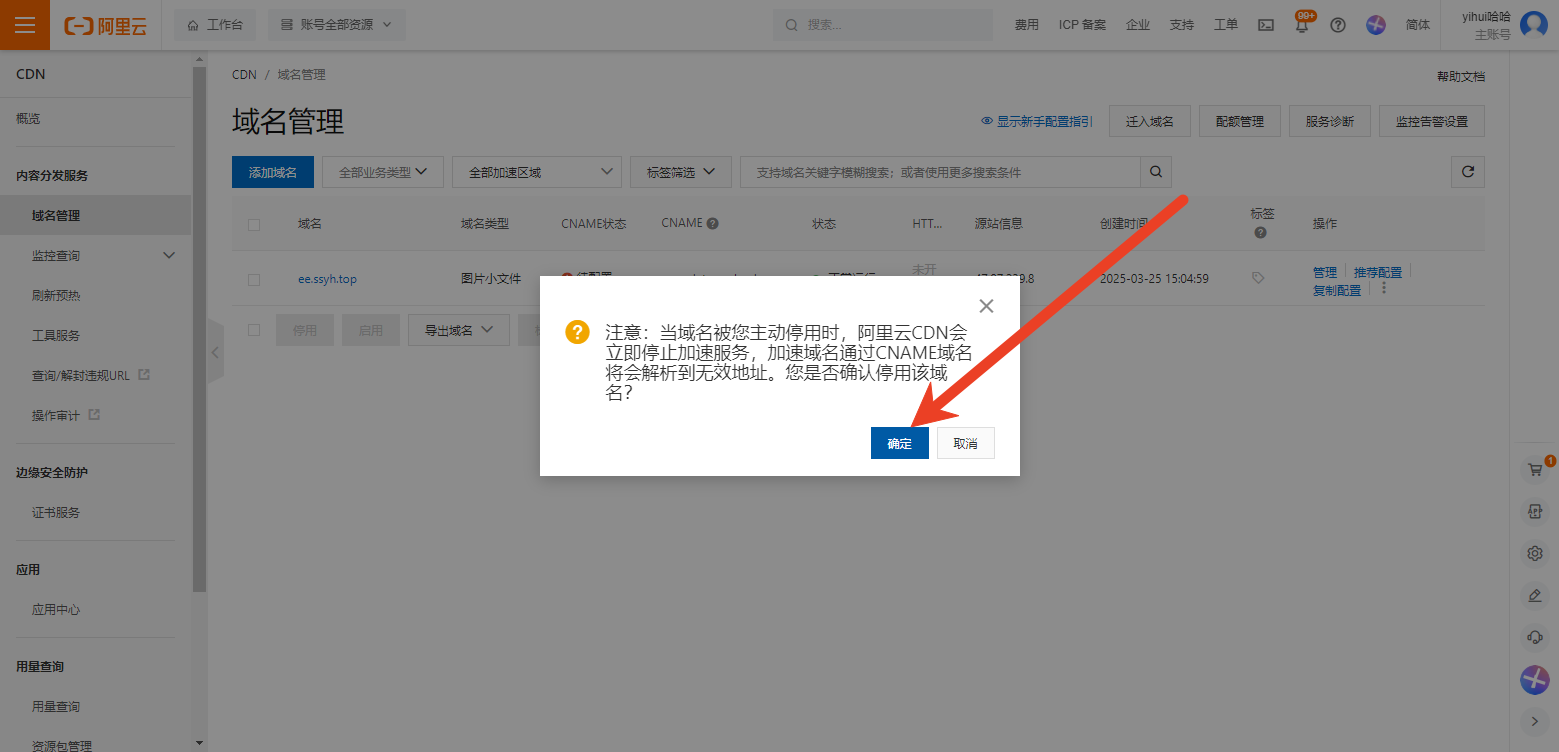Expand the 标签筛选 dropdown
This screenshot has width=1559, height=752.
681,172
